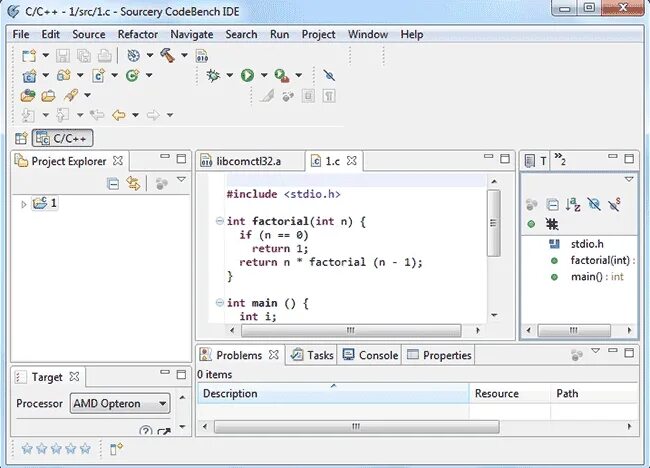Open Project Explorer view menu triangle

(x=181, y=179)
